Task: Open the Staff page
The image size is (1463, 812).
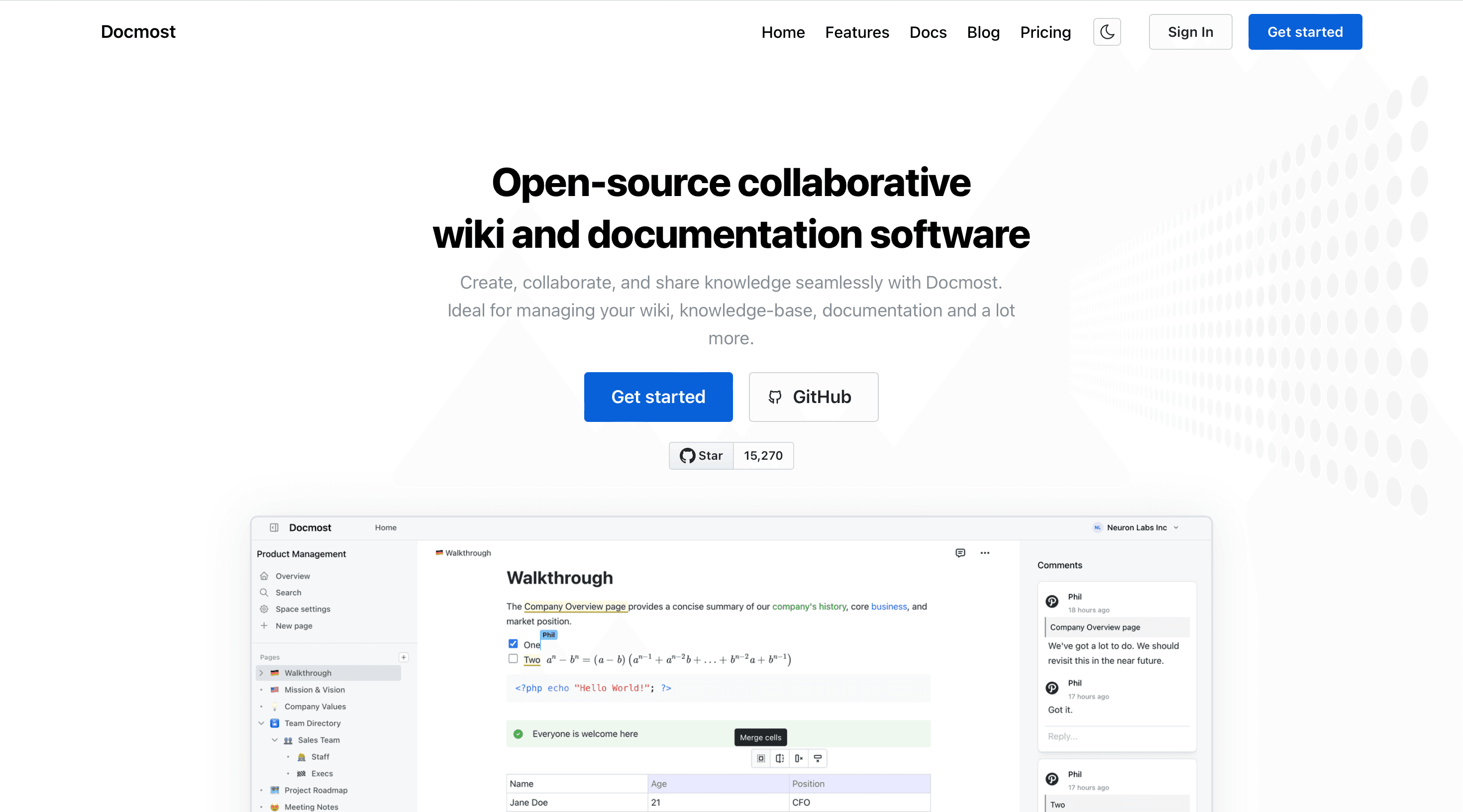Action: [x=320, y=756]
